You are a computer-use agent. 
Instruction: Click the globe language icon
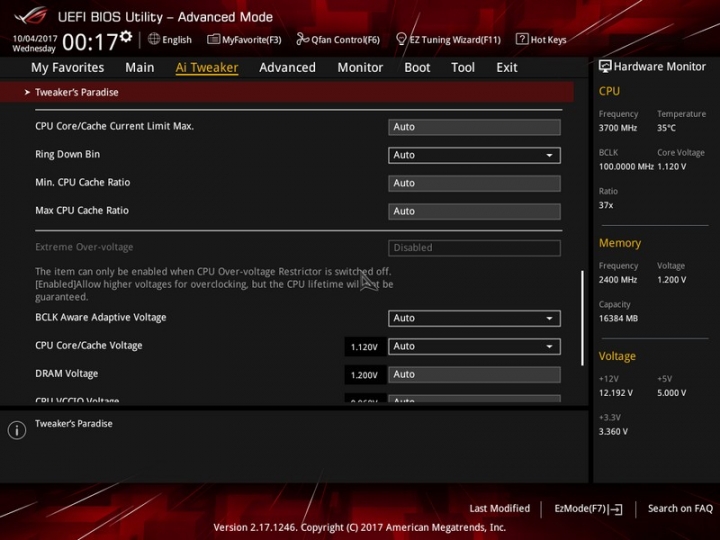pos(154,39)
